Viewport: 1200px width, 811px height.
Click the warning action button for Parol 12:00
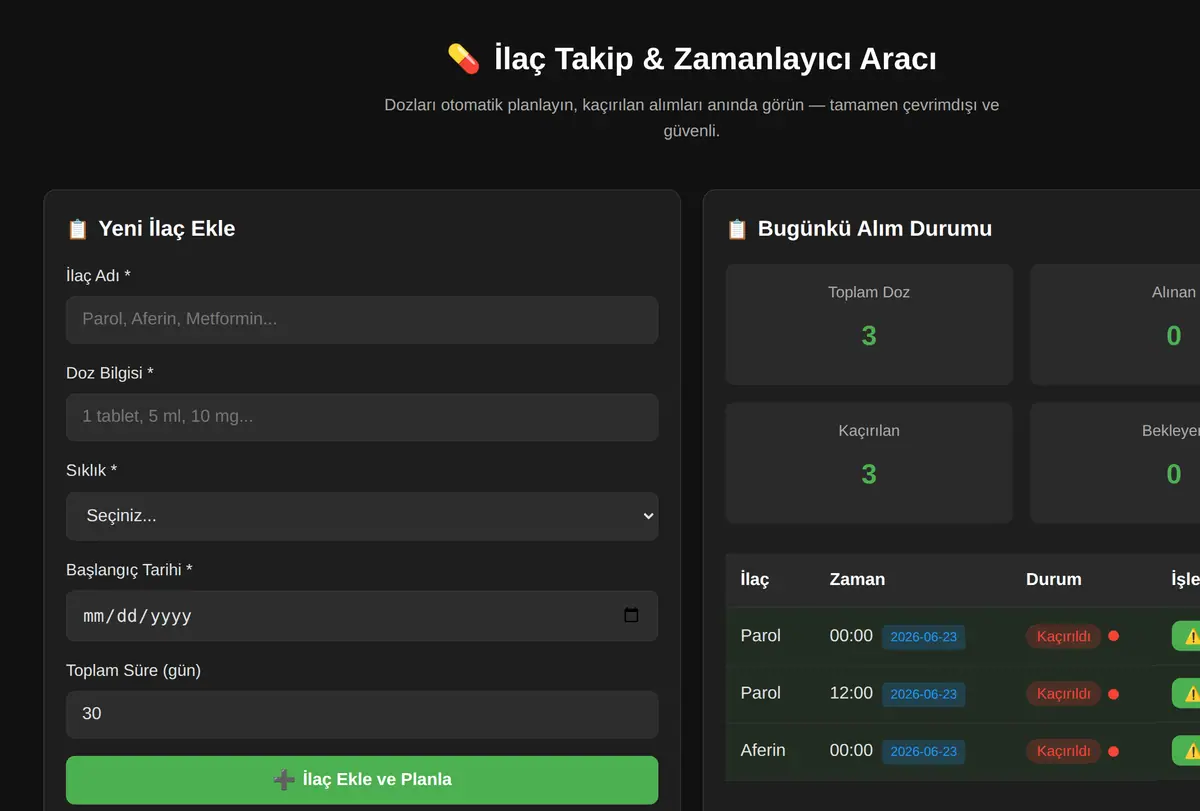[x=1186, y=693]
